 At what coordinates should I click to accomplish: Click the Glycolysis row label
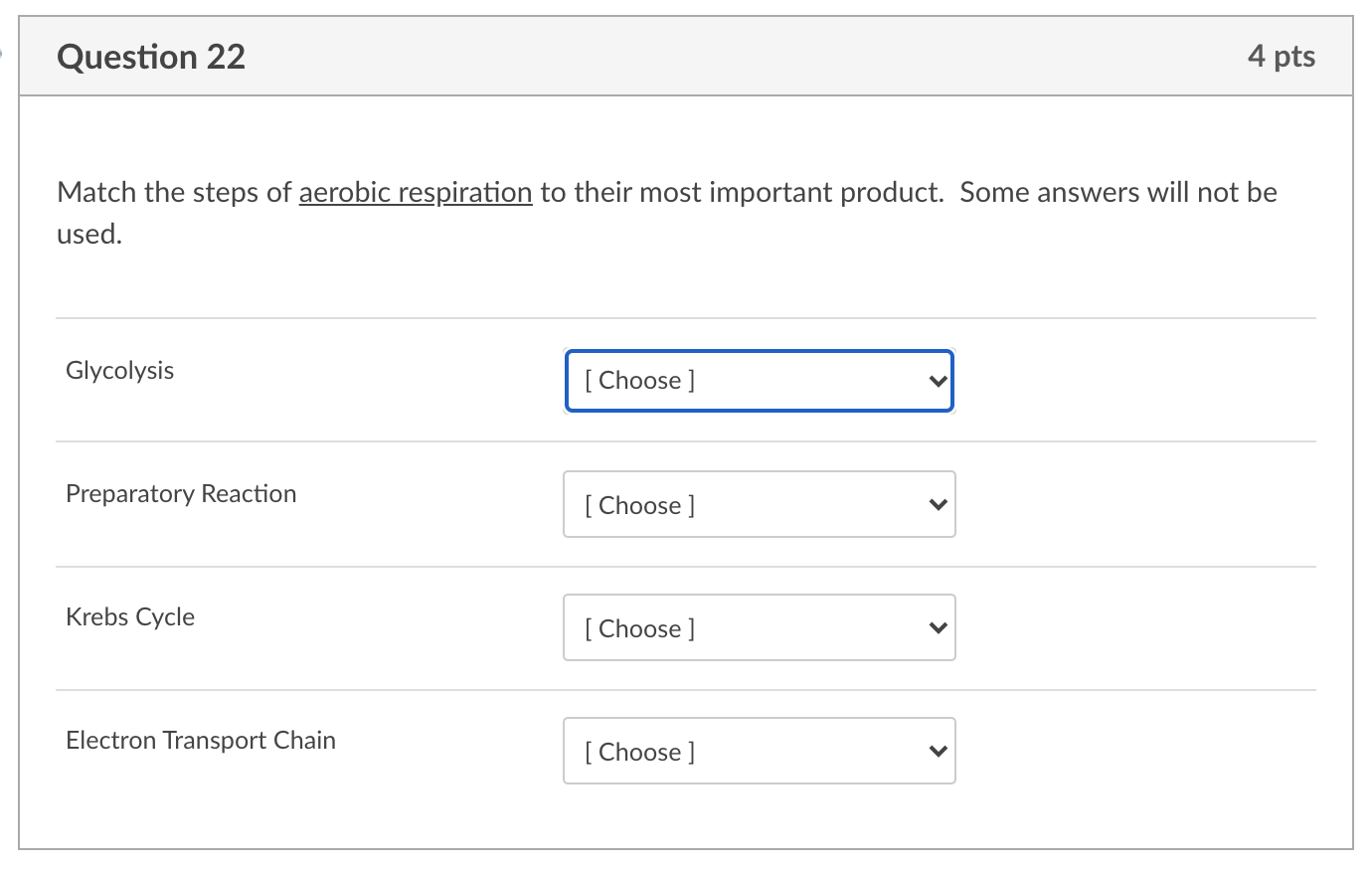(119, 371)
